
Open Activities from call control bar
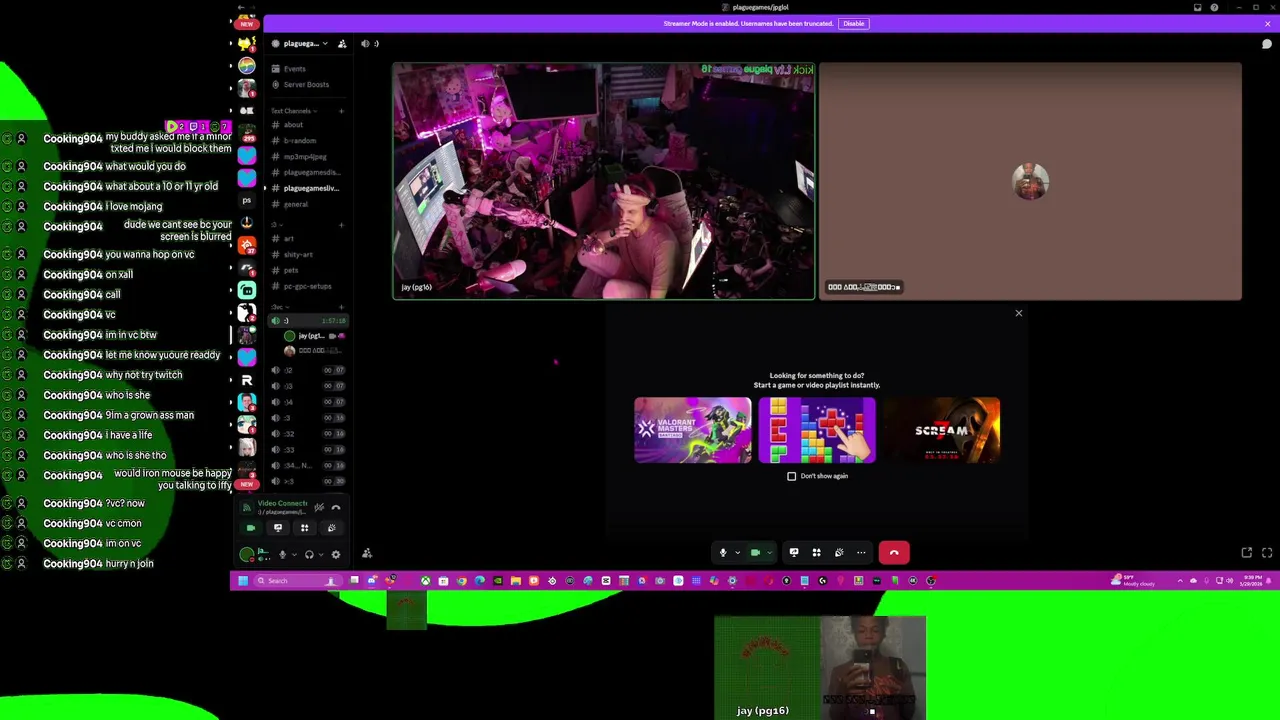pyautogui.click(x=816, y=552)
